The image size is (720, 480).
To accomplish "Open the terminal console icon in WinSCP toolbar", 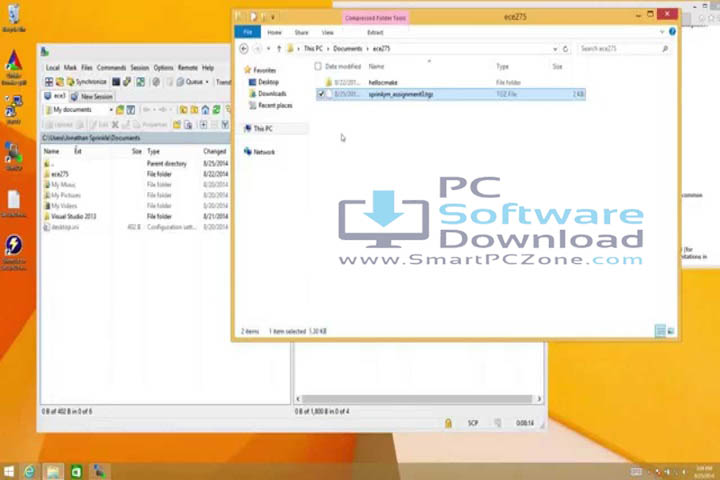I will 116,82.
